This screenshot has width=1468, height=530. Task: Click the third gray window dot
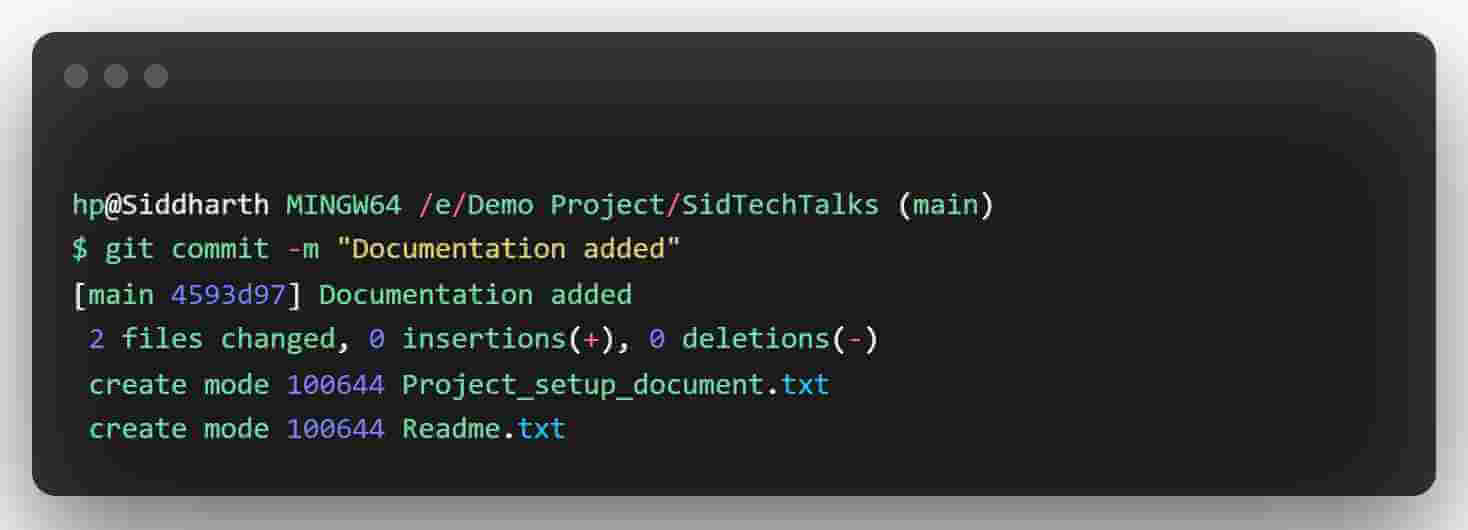point(156,76)
